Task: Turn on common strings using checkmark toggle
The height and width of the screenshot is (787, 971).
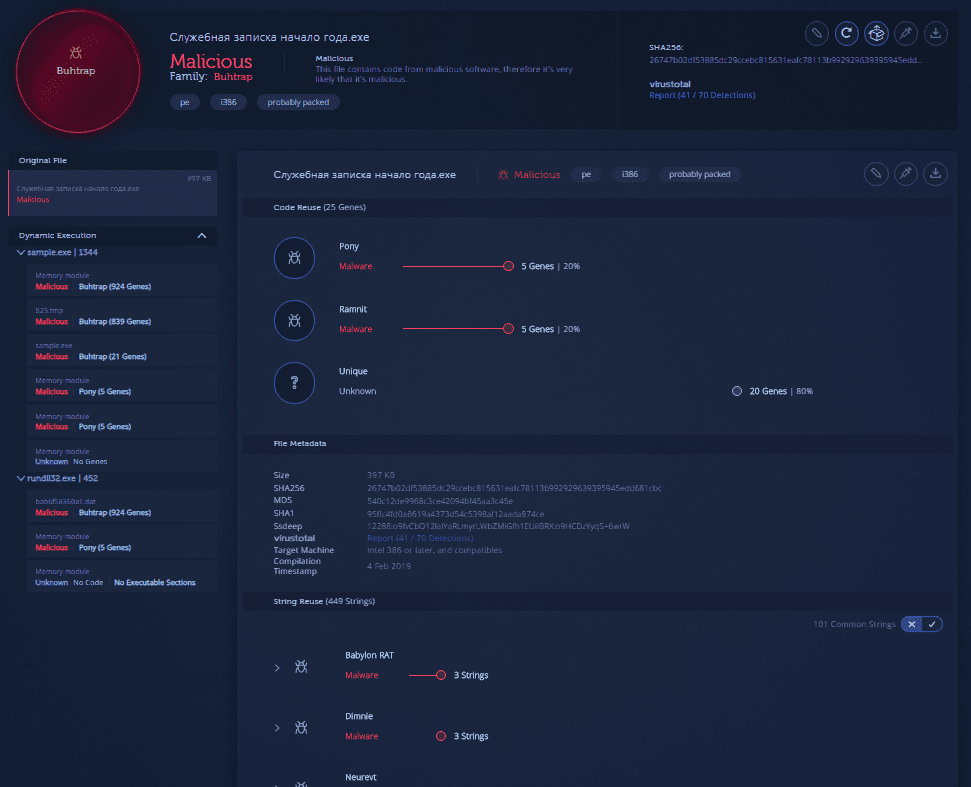Action: tap(932, 624)
